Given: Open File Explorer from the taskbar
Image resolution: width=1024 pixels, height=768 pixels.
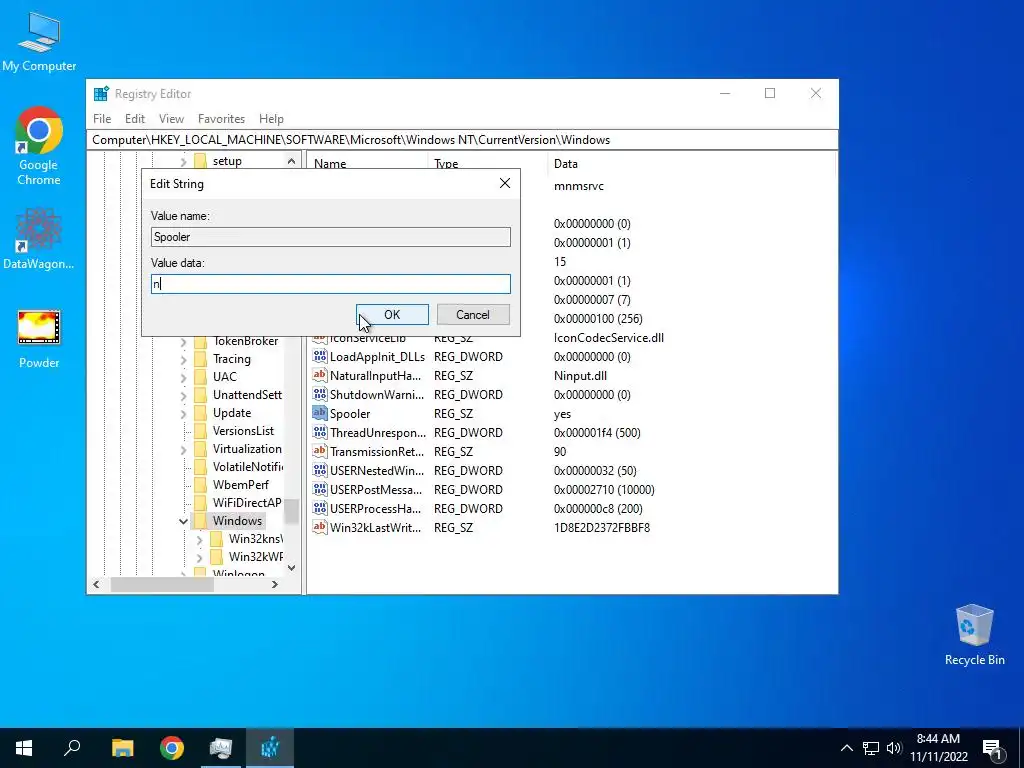Looking at the screenshot, I should click(122, 748).
